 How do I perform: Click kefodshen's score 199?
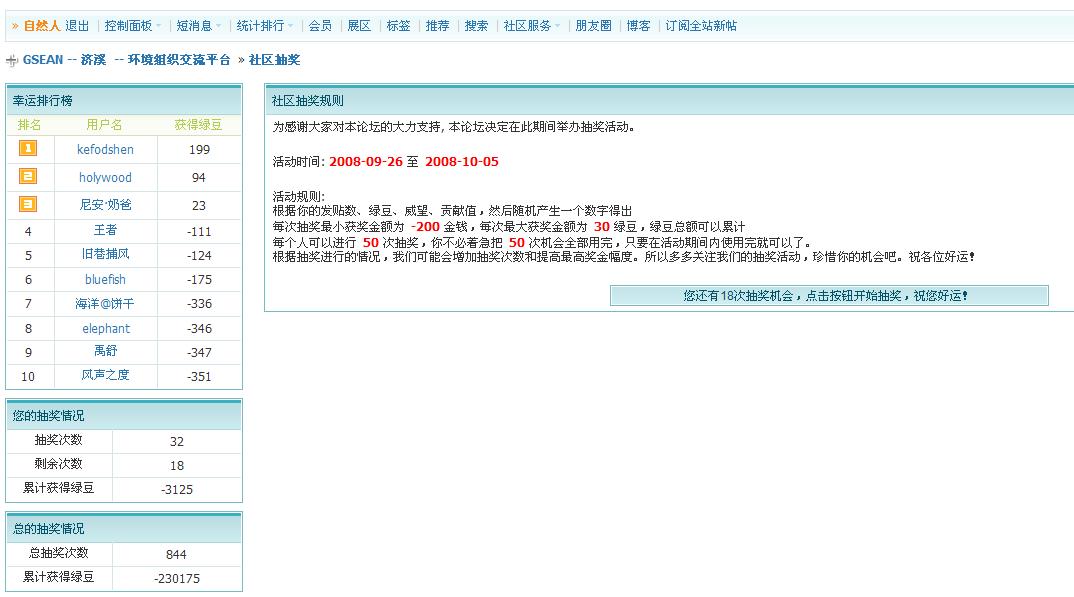tap(199, 149)
